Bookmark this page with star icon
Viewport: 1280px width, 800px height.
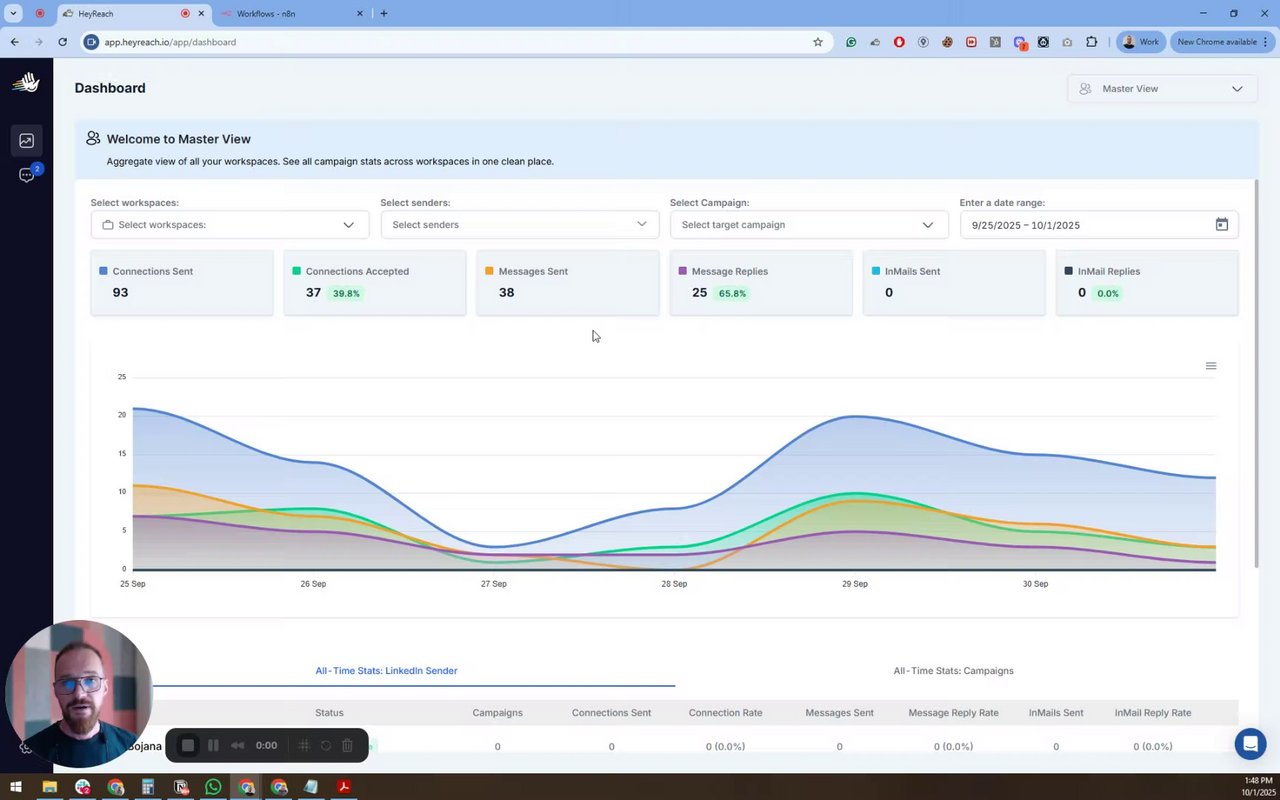click(817, 42)
